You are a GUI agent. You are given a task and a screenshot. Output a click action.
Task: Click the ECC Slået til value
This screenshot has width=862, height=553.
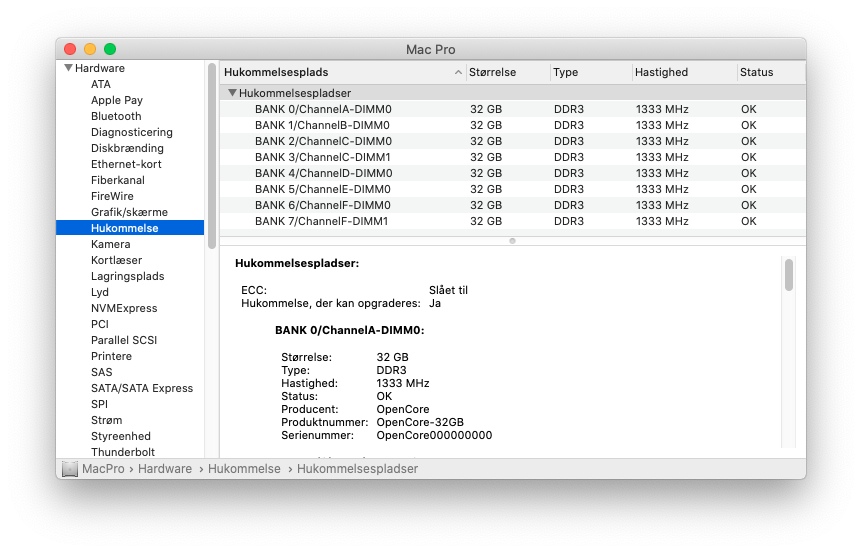[448, 290]
